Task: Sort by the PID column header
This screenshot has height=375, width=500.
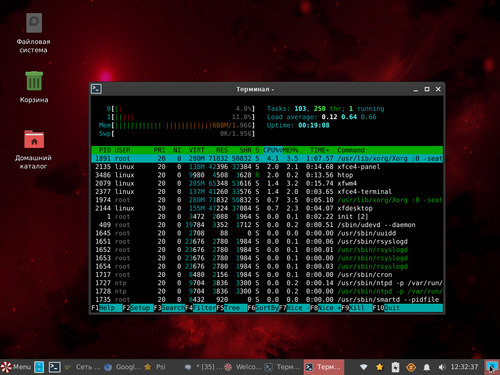Action: click(105, 150)
